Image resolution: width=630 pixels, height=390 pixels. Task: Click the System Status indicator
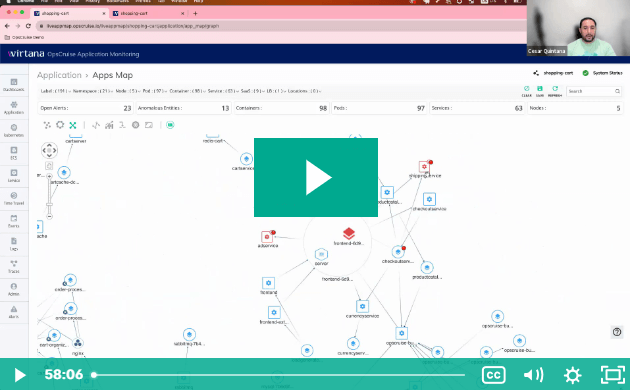[x=602, y=73]
